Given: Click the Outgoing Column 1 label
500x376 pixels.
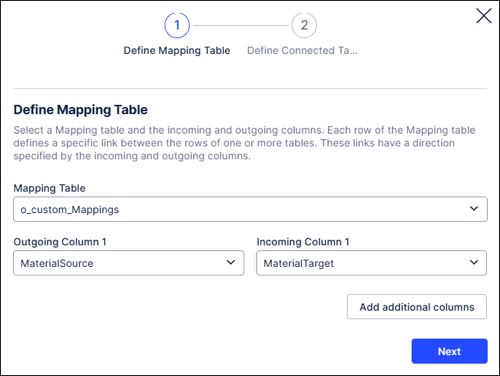Looking at the screenshot, I should click(x=60, y=242).
